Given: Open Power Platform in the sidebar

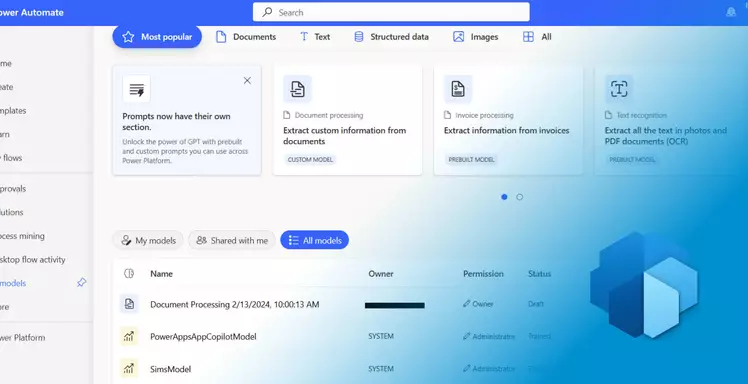Looking at the screenshot, I should coord(22,338).
